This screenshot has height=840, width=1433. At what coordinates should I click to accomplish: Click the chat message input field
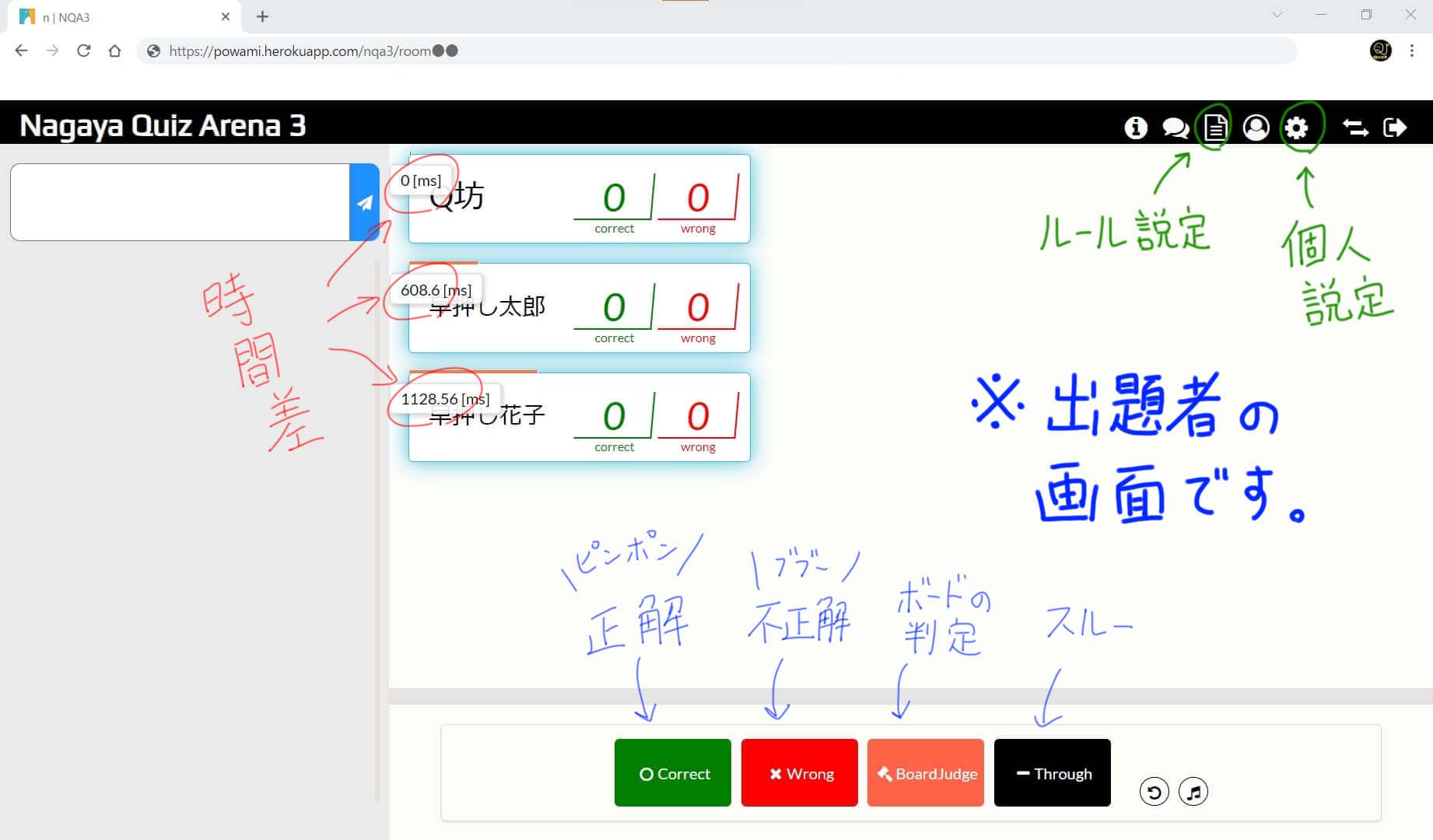point(180,202)
